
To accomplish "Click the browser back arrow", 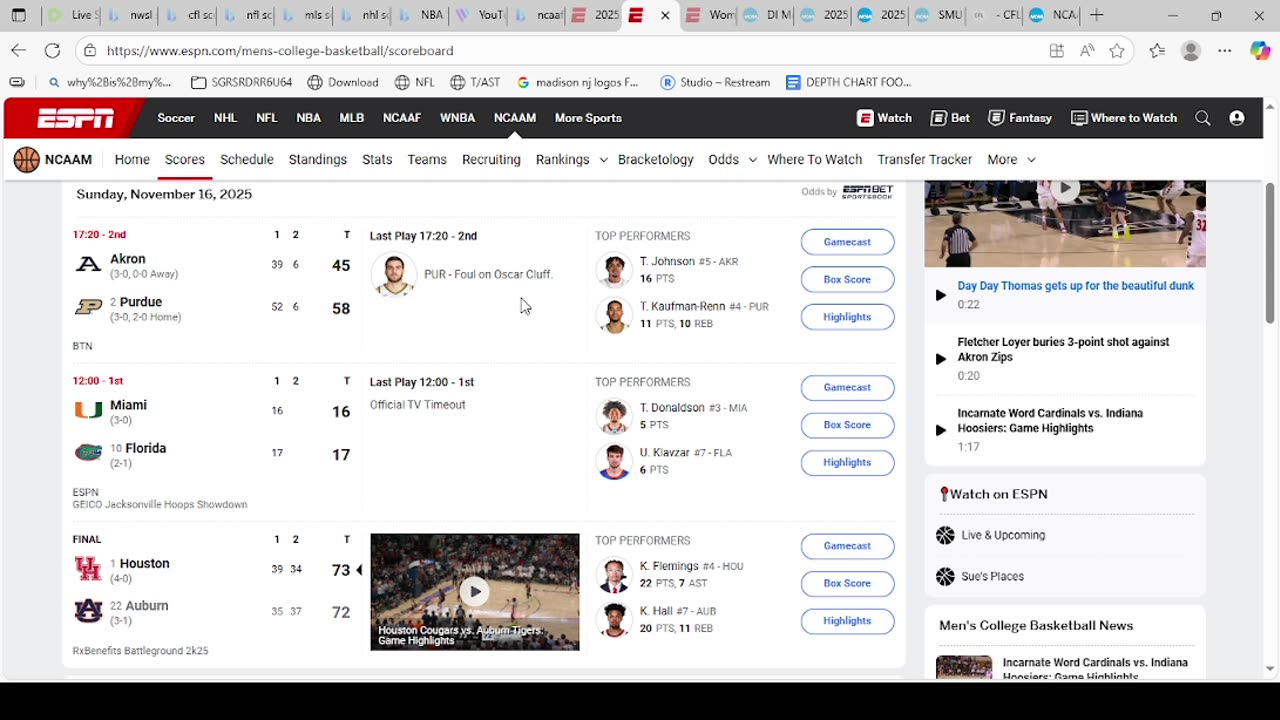I will tap(19, 50).
